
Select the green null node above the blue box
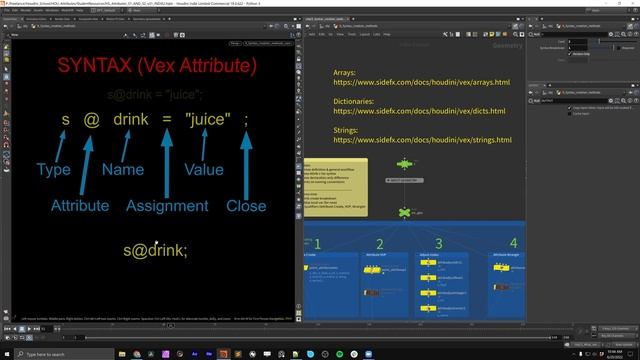point(404,212)
